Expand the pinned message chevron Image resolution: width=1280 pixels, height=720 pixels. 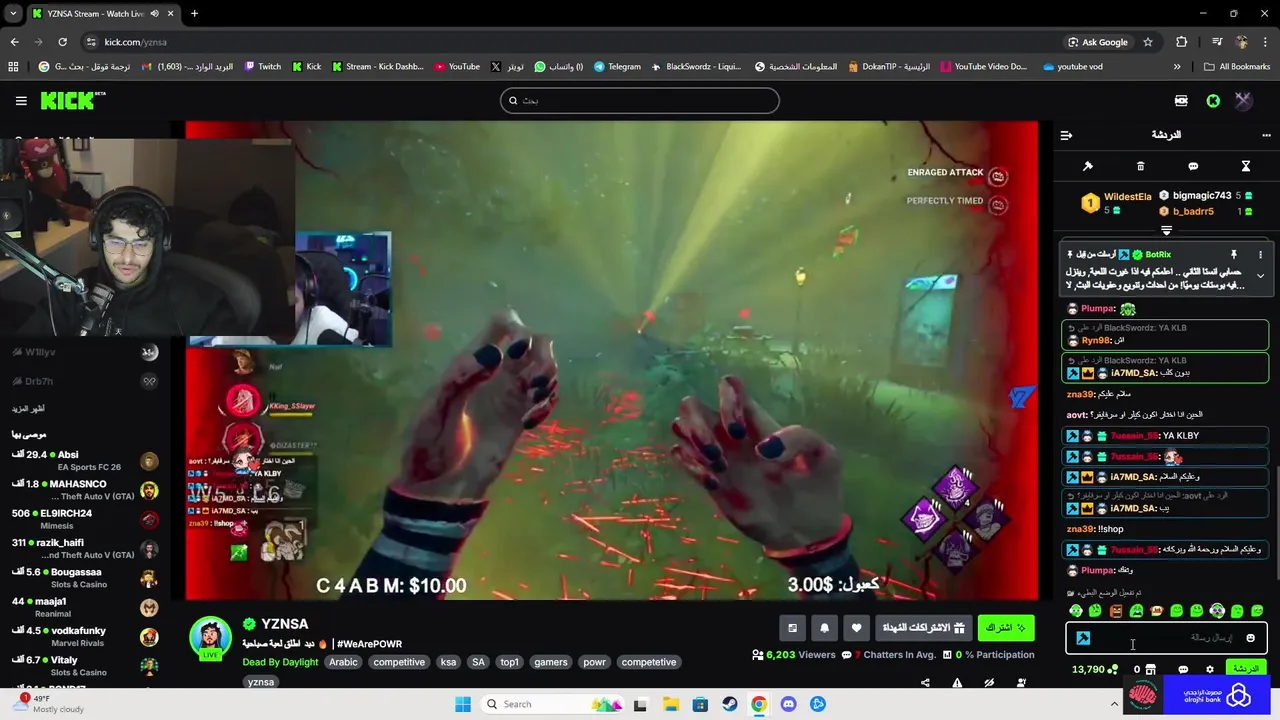[1260, 276]
